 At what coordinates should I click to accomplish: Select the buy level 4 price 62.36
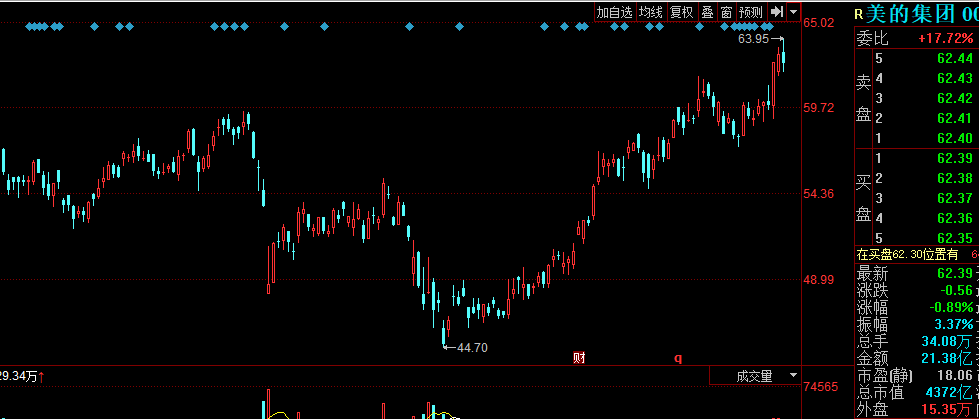955,218
